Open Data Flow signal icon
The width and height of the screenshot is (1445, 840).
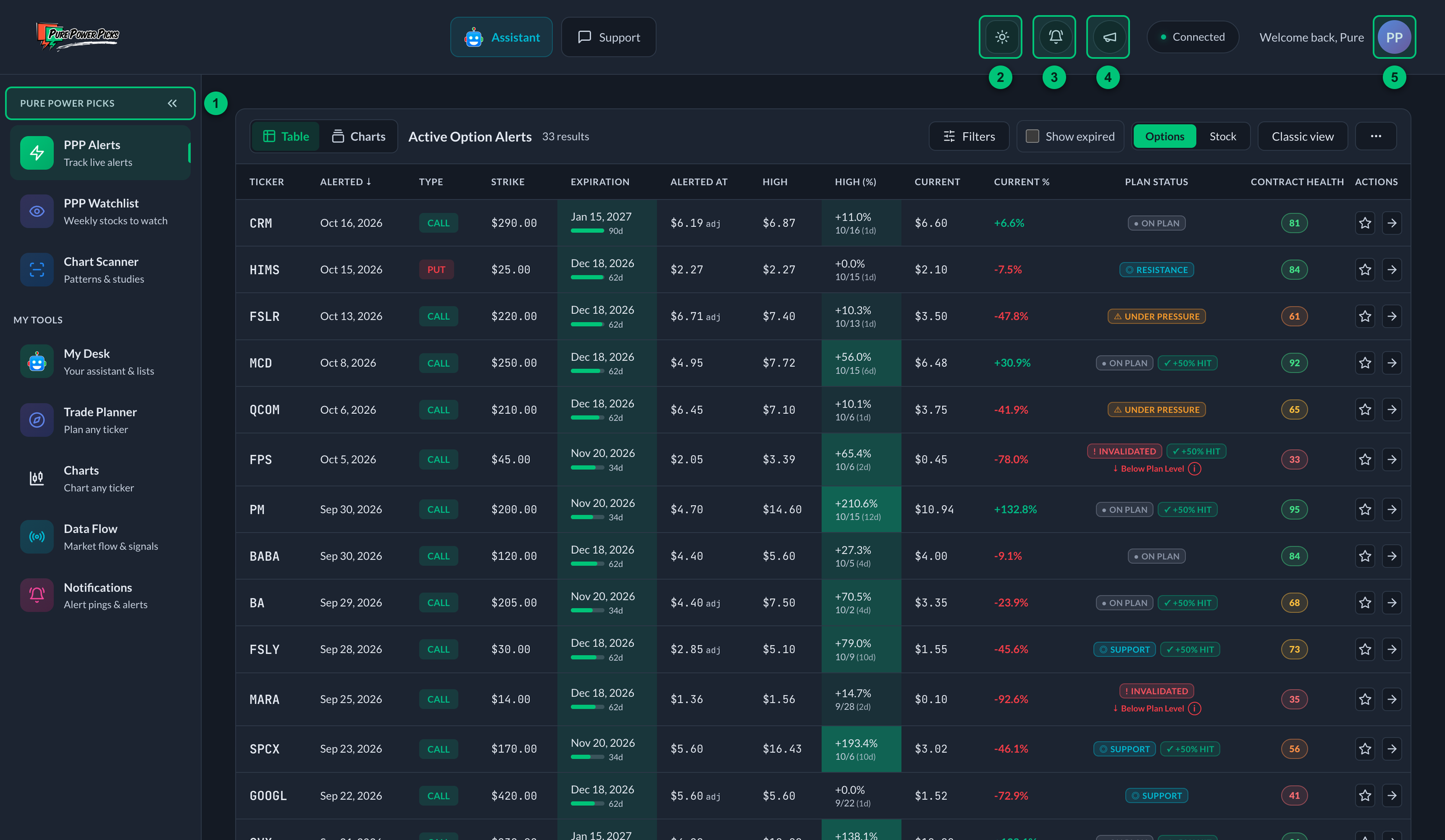pyautogui.click(x=37, y=536)
